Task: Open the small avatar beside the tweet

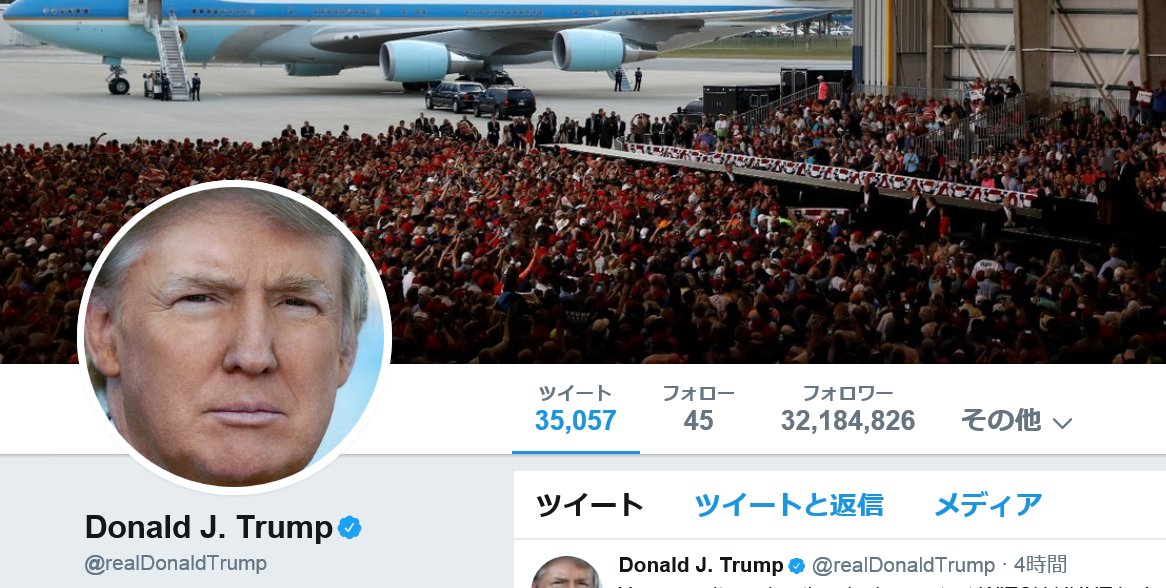Action: (x=566, y=572)
